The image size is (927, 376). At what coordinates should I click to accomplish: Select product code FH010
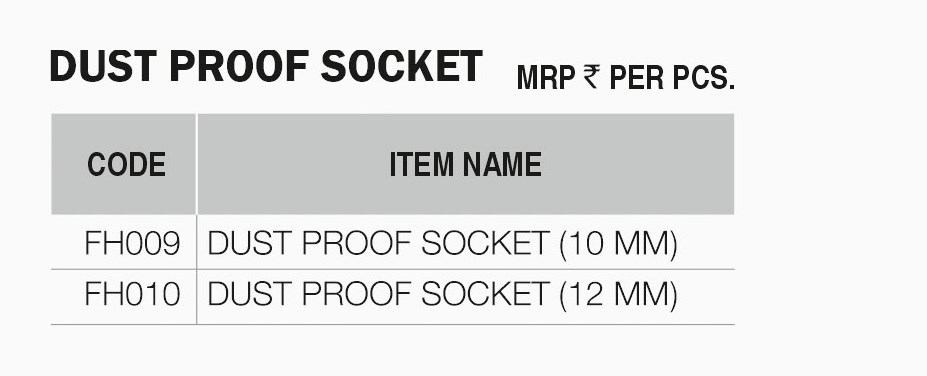pyautogui.click(x=132, y=294)
